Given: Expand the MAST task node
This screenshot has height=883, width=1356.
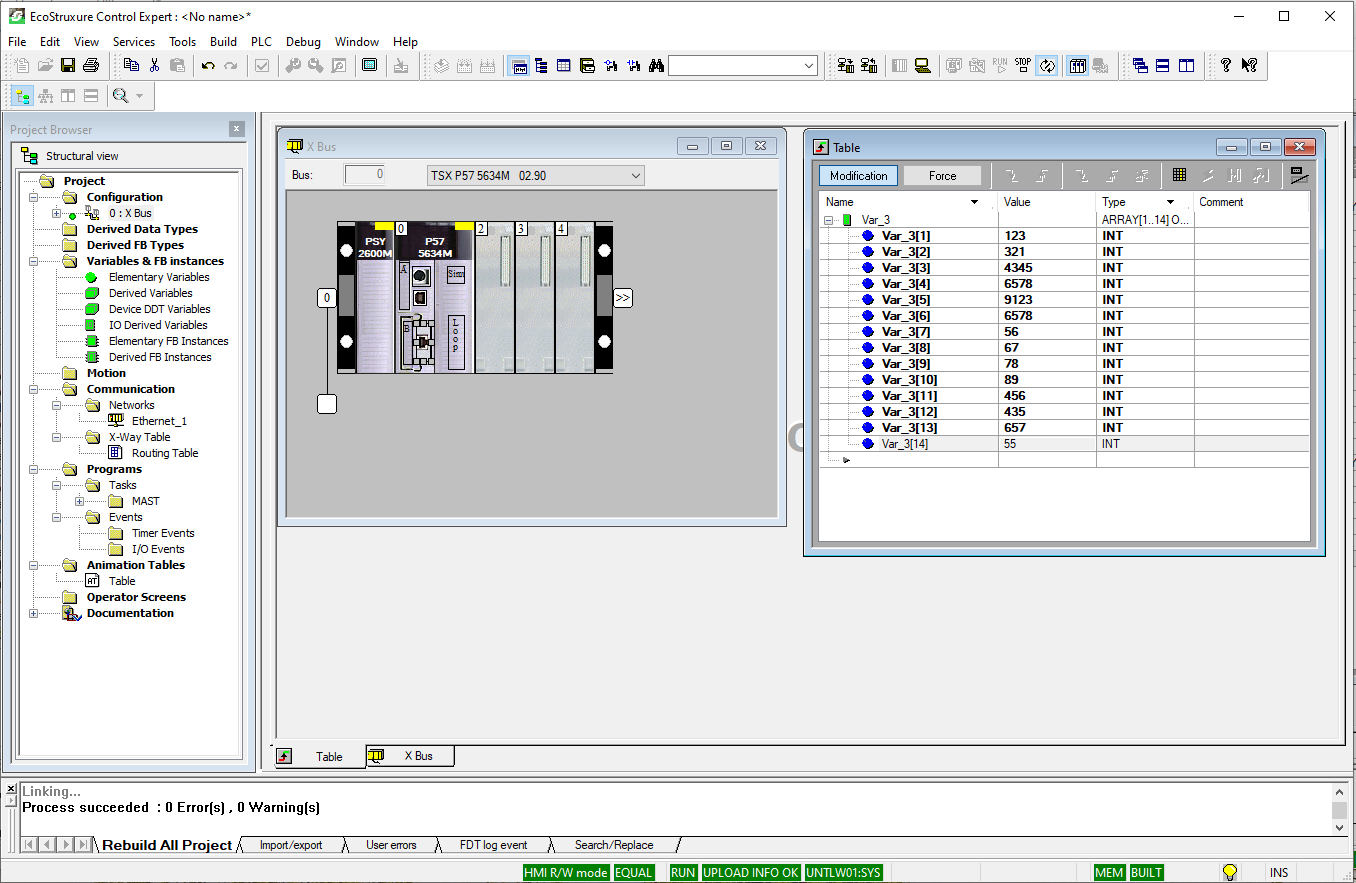Looking at the screenshot, I should tap(80, 501).
